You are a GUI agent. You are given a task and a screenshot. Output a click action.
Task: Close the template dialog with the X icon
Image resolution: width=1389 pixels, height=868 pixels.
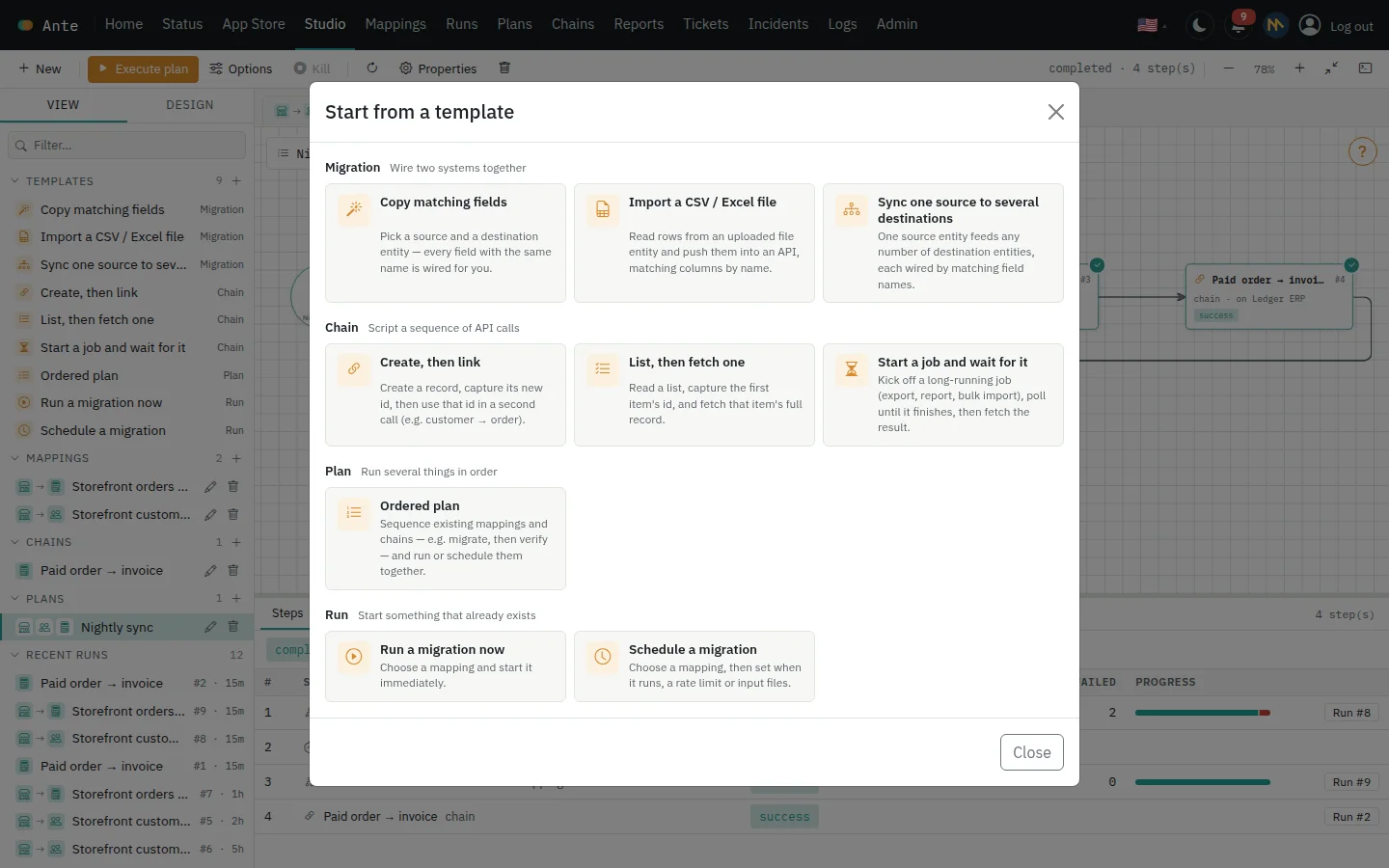coord(1056,112)
